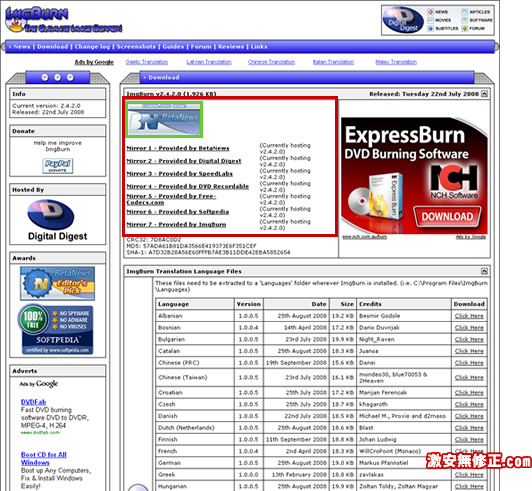This screenshot has height=491, width=532.
Task: Collapse the Translation Language Files section
Action: [x=484, y=271]
